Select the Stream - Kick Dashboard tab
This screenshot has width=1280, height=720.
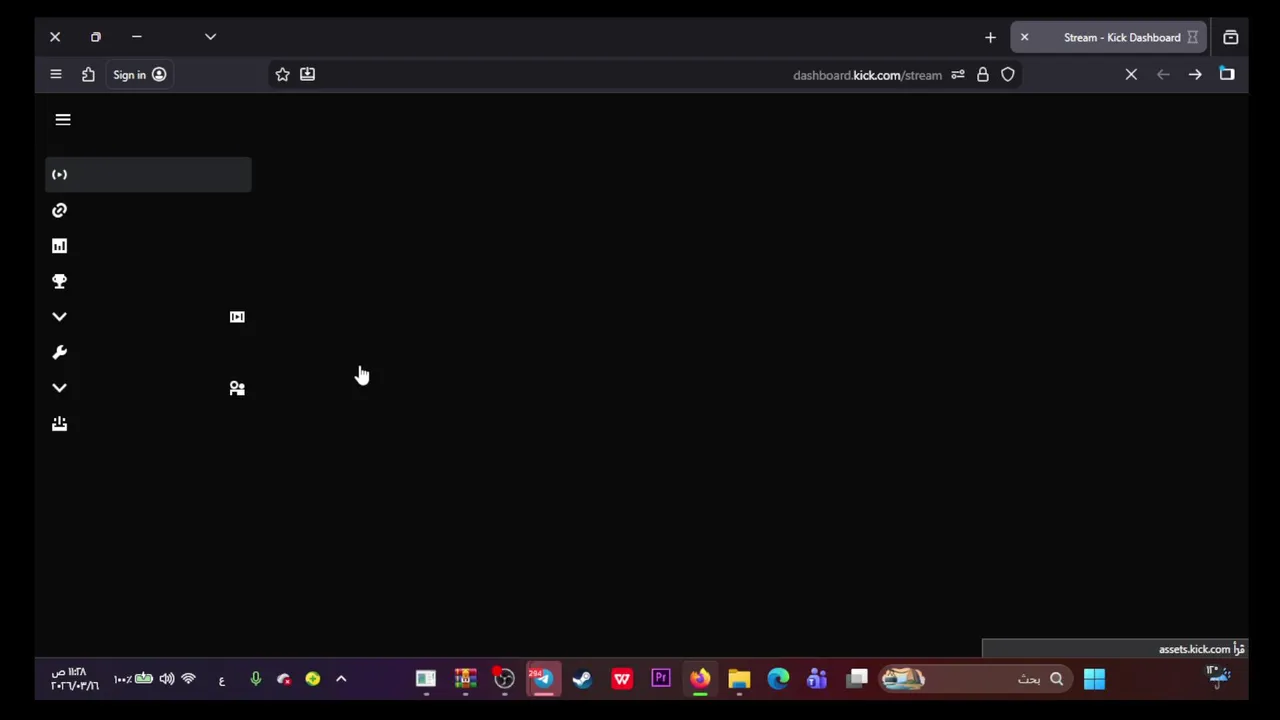pyautogui.click(x=1108, y=38)
